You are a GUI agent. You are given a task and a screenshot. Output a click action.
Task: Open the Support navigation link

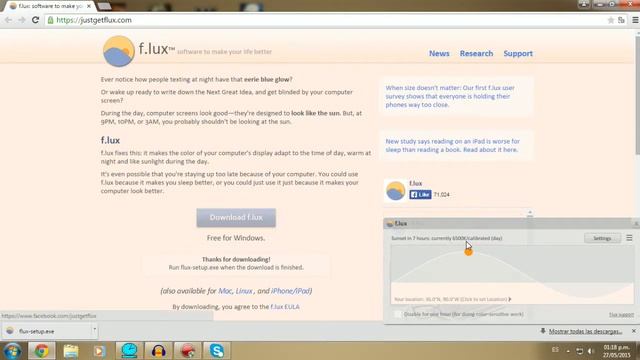(x=518, y=53)
